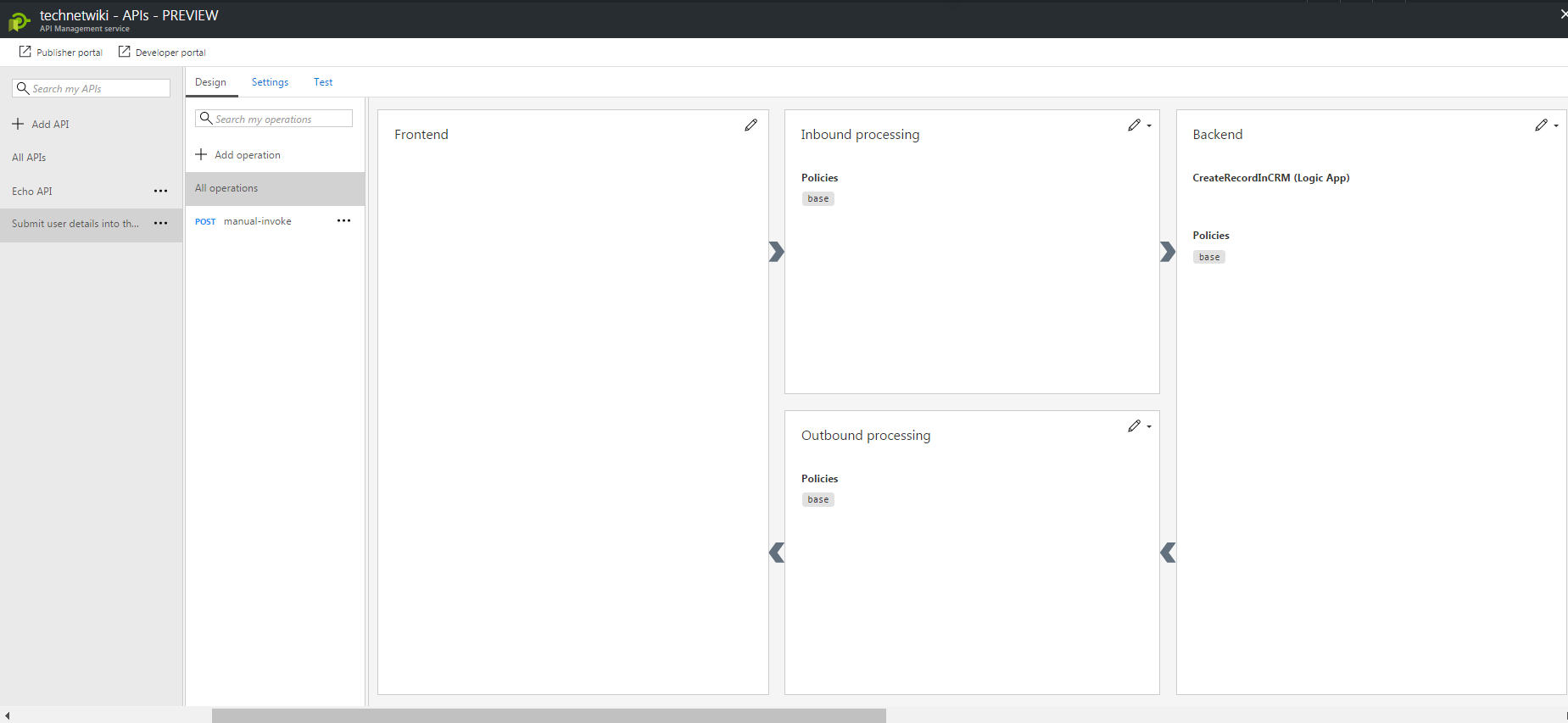
Task: Open the ellipsis menu for Echo API
Action: click(x=160, y=191)
